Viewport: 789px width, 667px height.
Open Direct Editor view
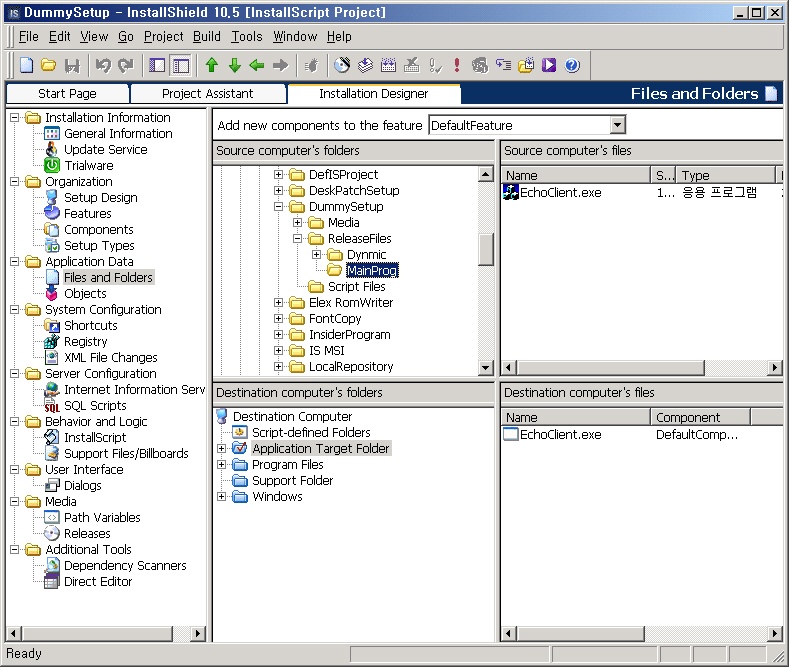pos(98,582)
